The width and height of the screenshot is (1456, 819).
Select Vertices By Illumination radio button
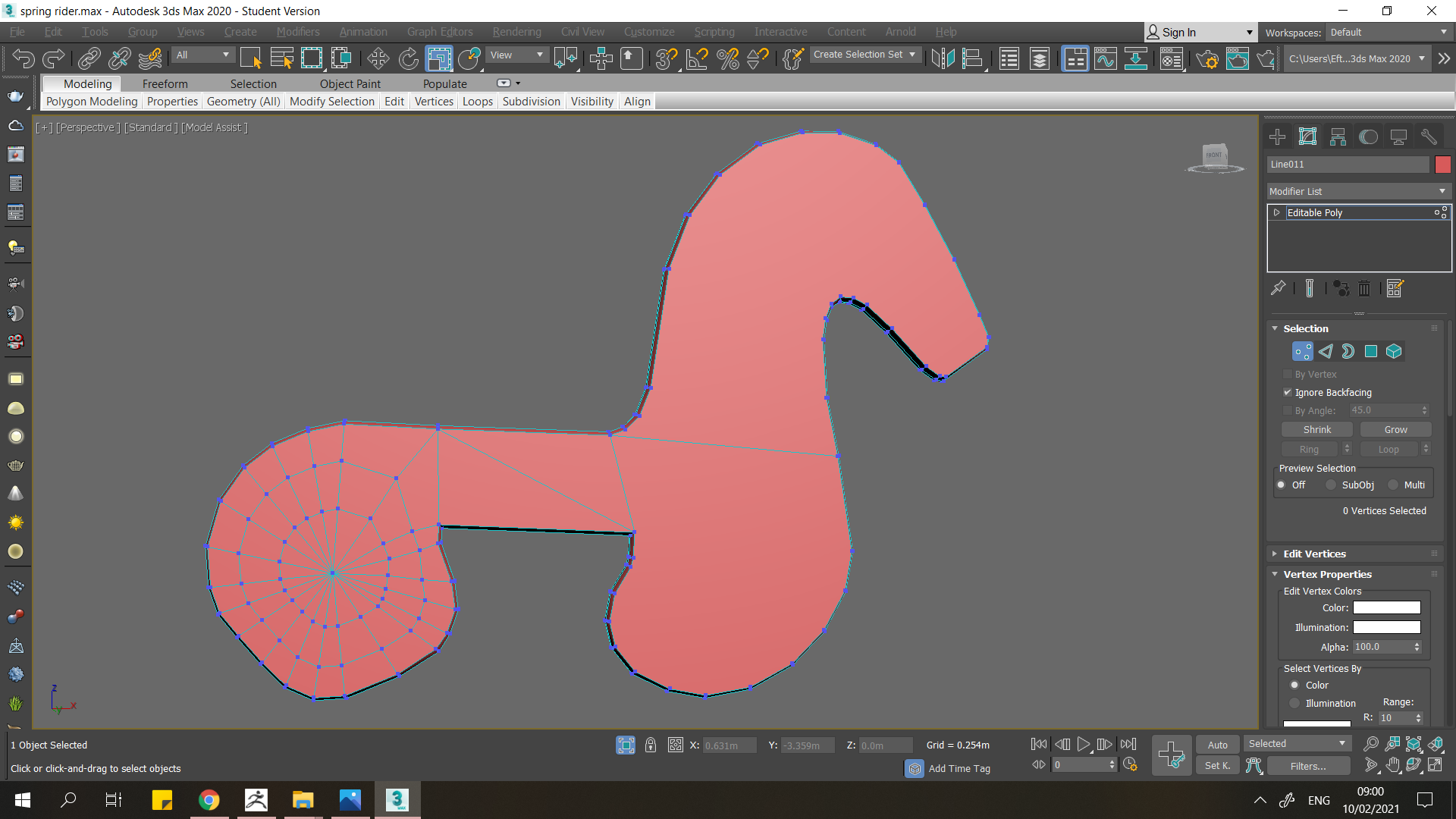point(1294,704)
